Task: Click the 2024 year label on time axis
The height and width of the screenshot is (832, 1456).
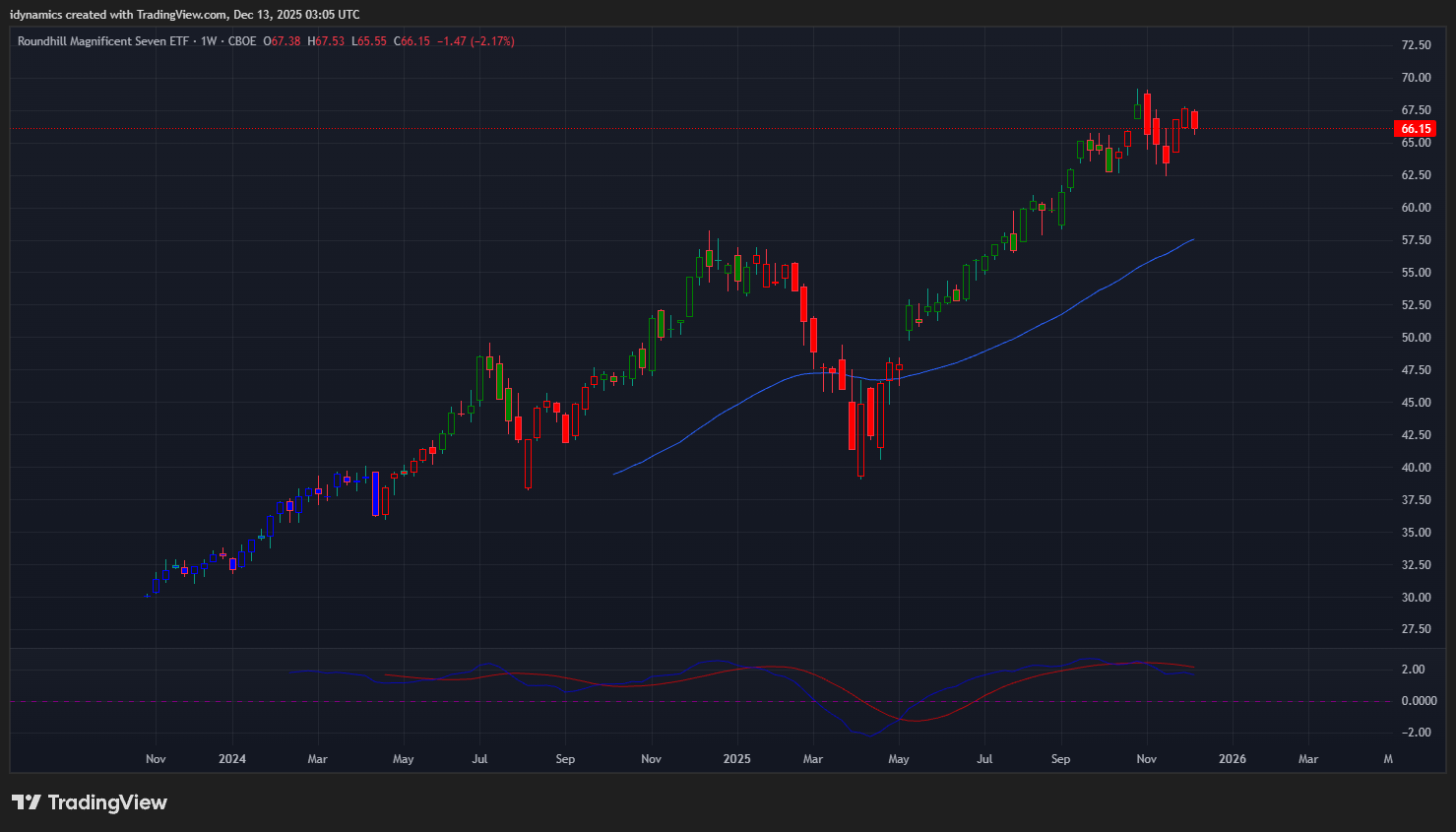Action: [x=232, y=759]
